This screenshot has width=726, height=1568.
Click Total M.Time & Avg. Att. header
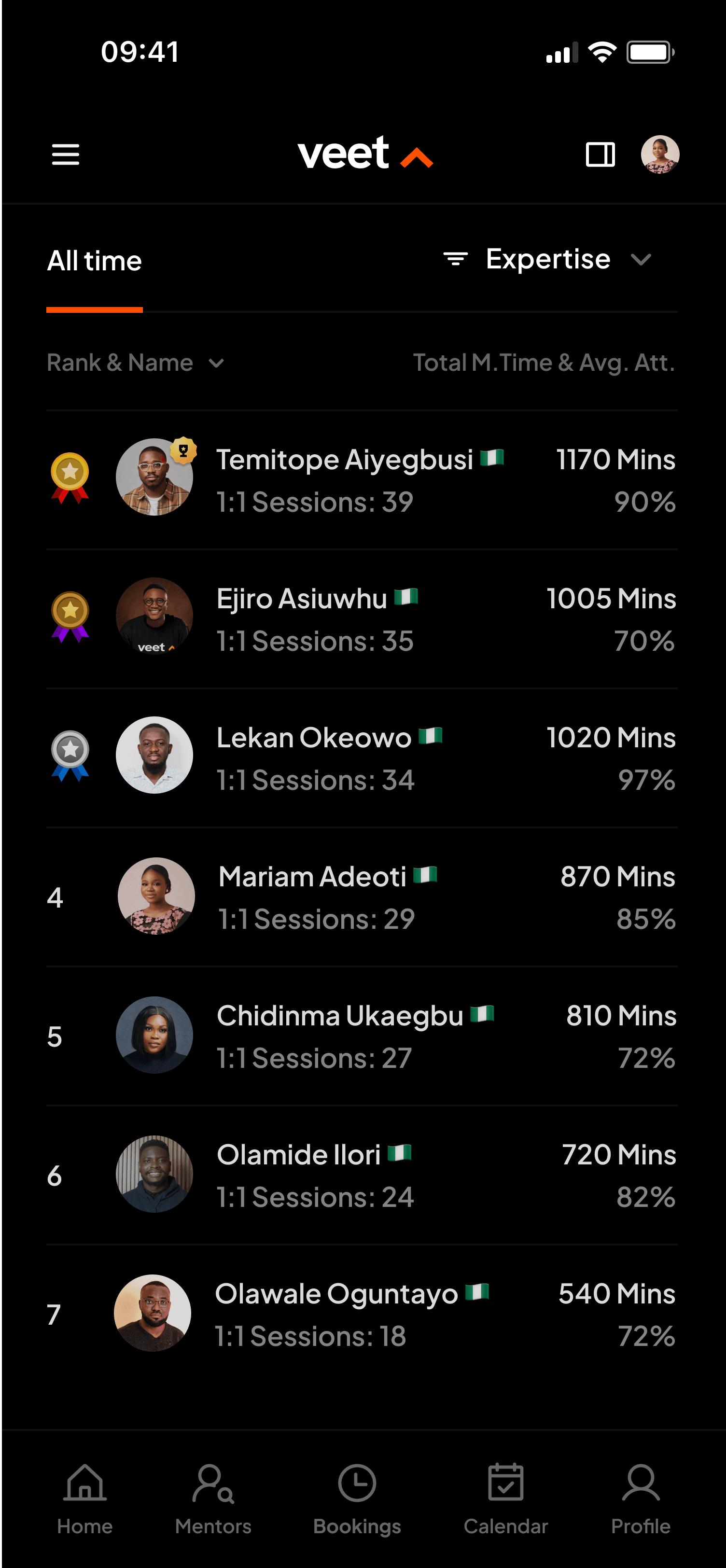(544, 363)
